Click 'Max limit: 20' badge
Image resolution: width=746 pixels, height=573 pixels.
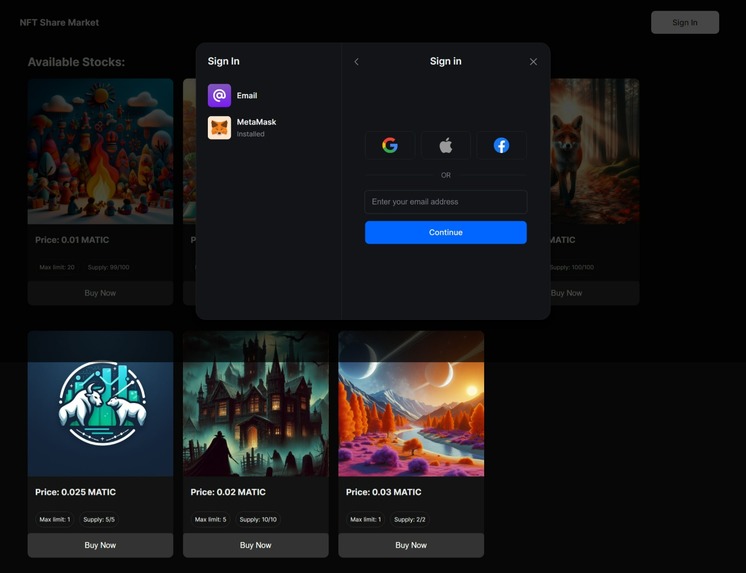coord(57,267)
